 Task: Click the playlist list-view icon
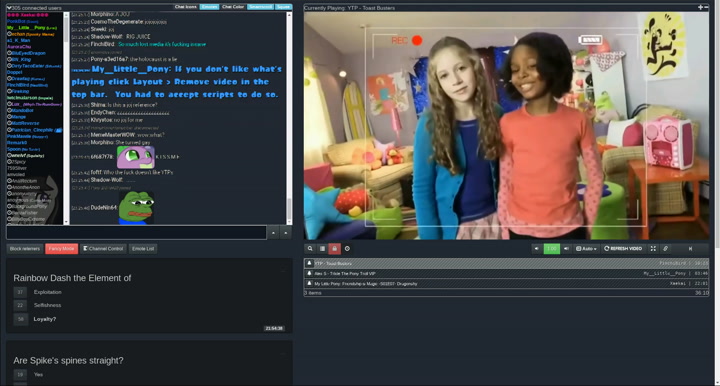[x=322, y=249]
